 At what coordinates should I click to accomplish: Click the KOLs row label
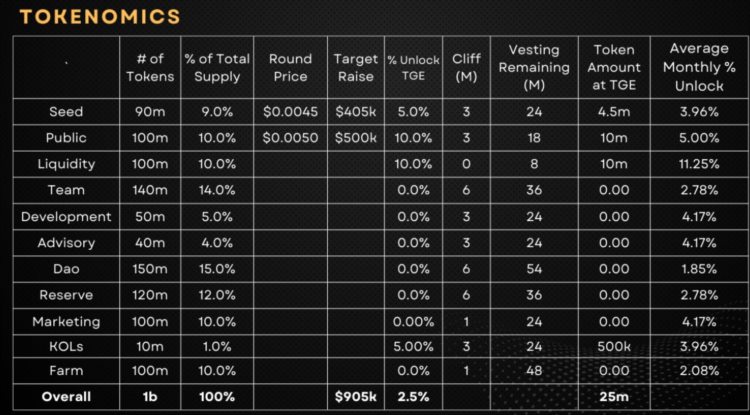coord(66,349)
